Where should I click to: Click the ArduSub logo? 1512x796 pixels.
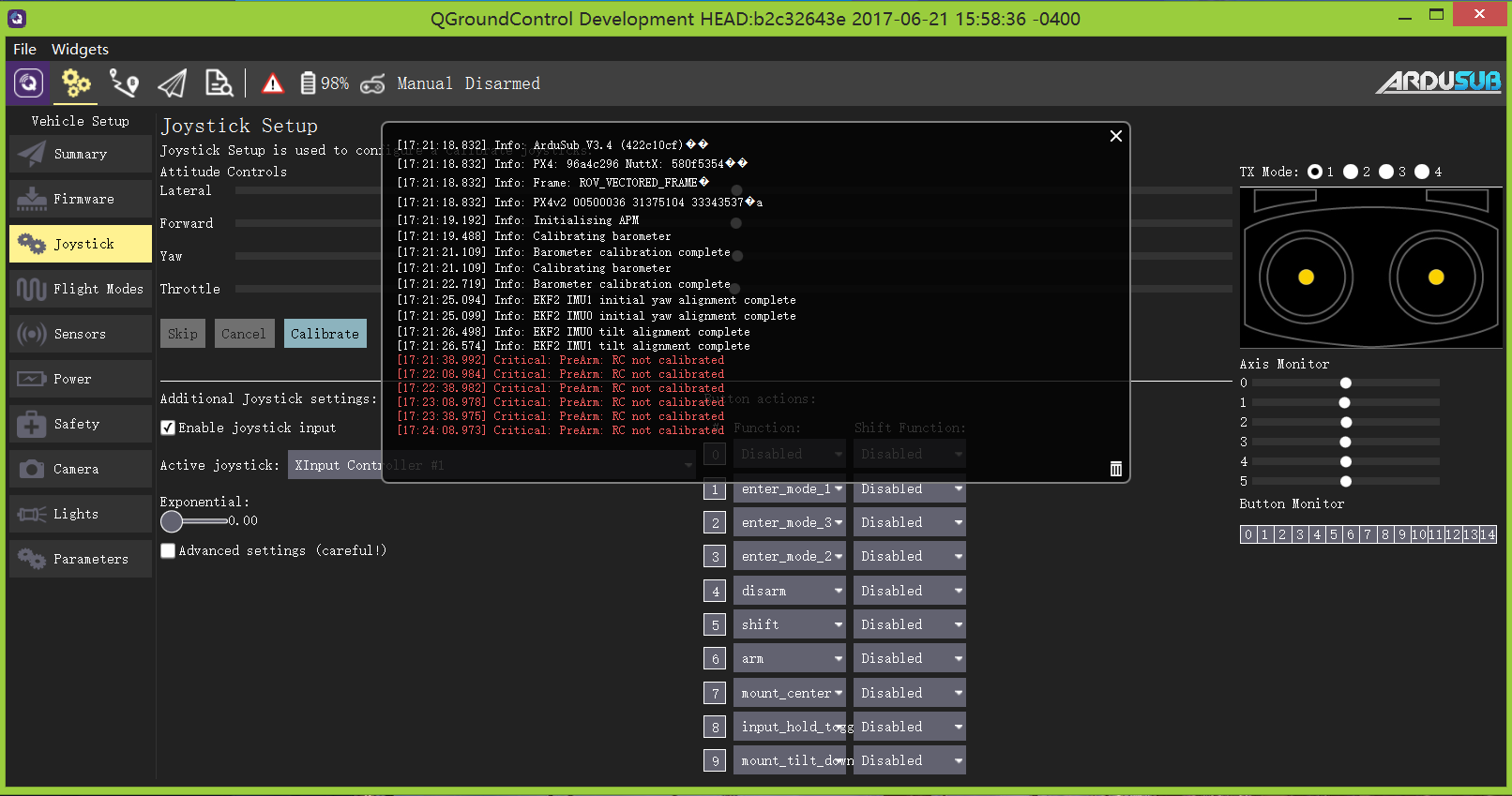[x=1438, y=83]
